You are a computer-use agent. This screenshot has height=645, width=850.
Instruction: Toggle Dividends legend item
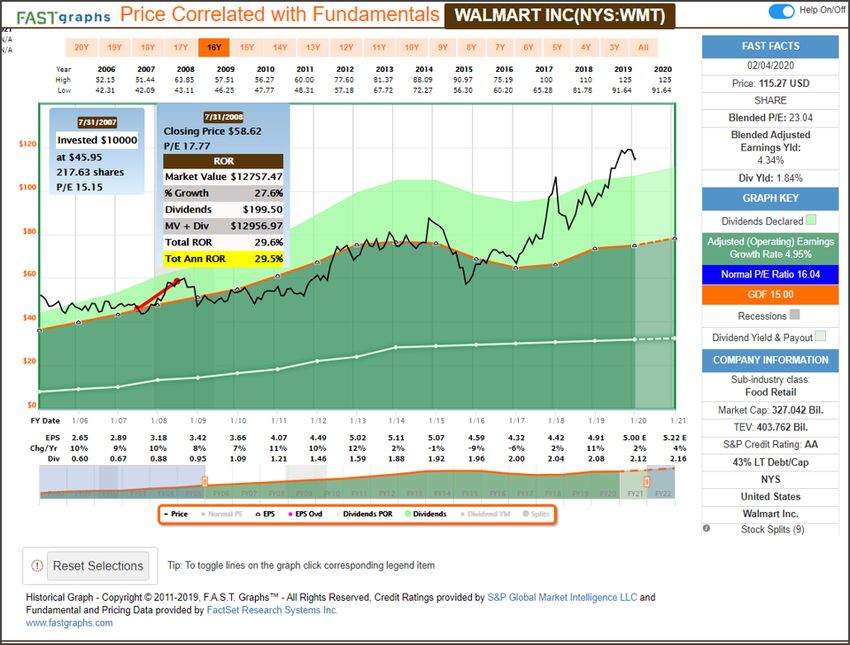[432, 514]
